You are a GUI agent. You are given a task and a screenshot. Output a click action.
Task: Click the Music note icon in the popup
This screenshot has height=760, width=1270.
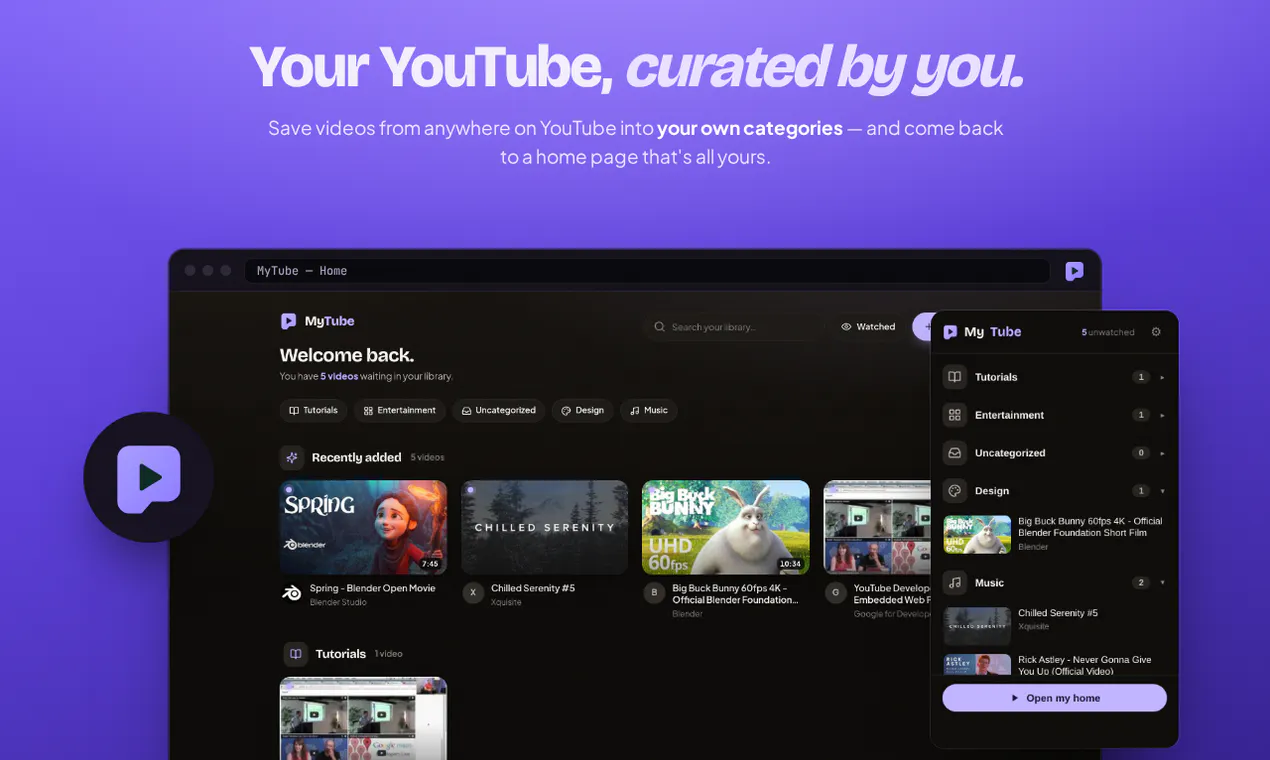[955, 582]
